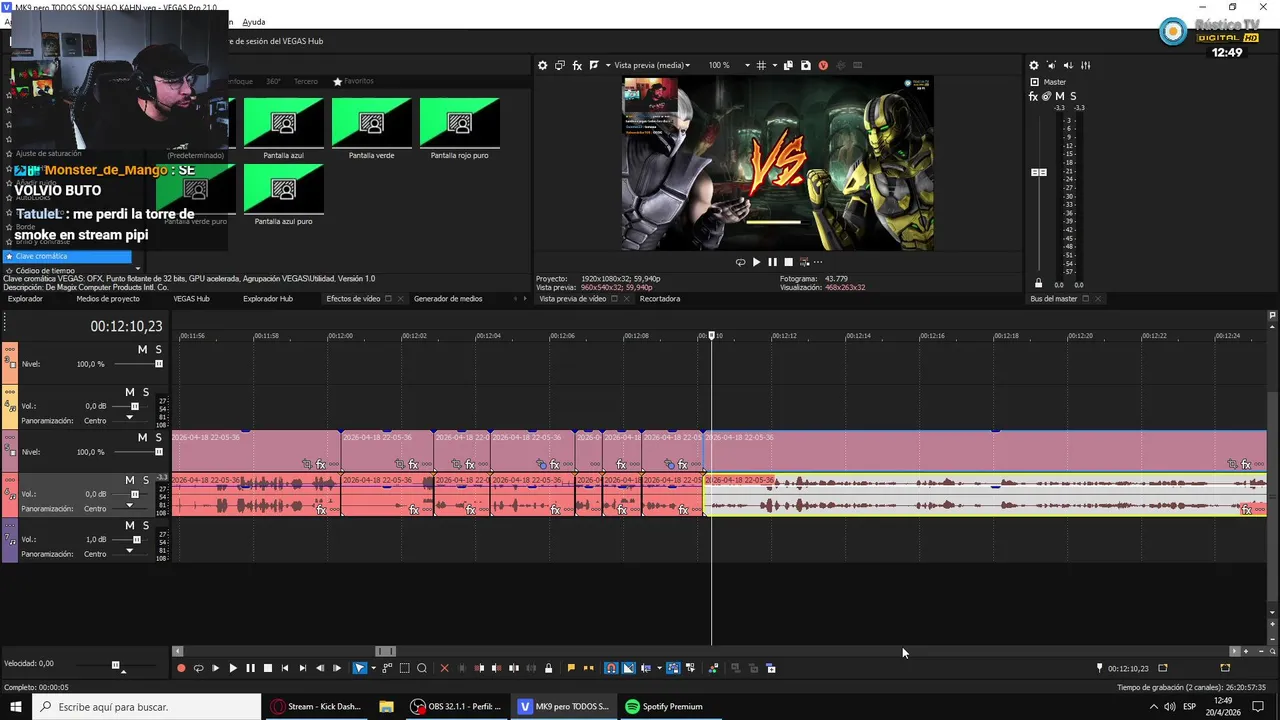Solo audio track 7 with S
The image size is (1280, 720).
coord(145,525)
